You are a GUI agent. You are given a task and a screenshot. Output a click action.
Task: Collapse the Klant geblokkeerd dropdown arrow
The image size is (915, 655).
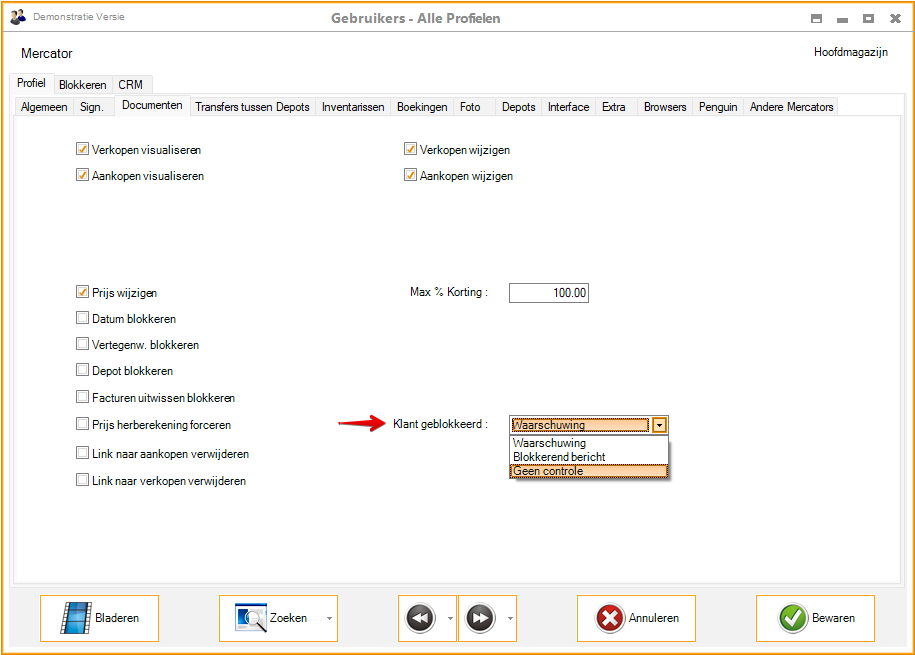659,425
